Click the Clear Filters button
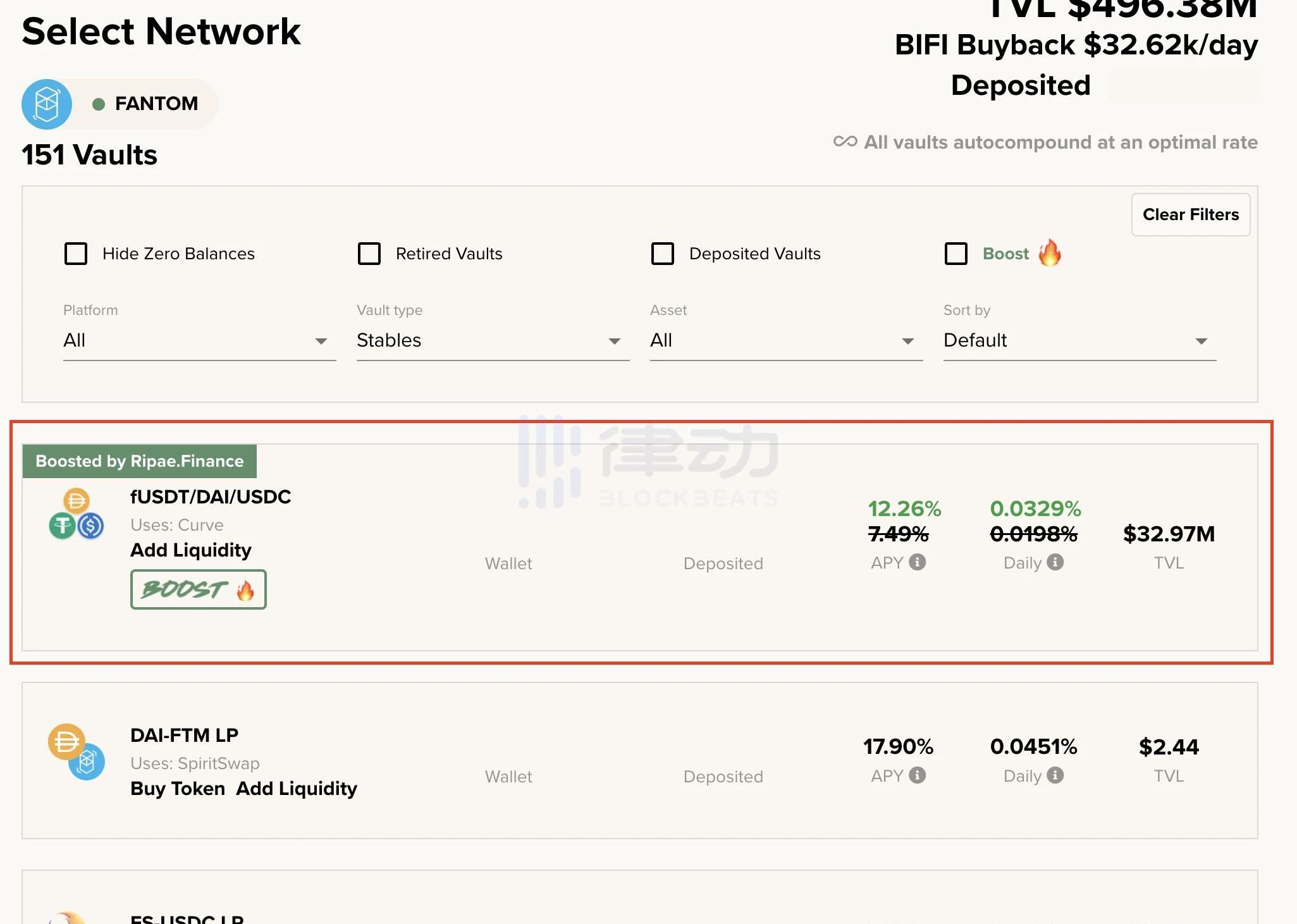Image resolution: width=1297 pixels, height=924 pixels. pos(1191,214)
